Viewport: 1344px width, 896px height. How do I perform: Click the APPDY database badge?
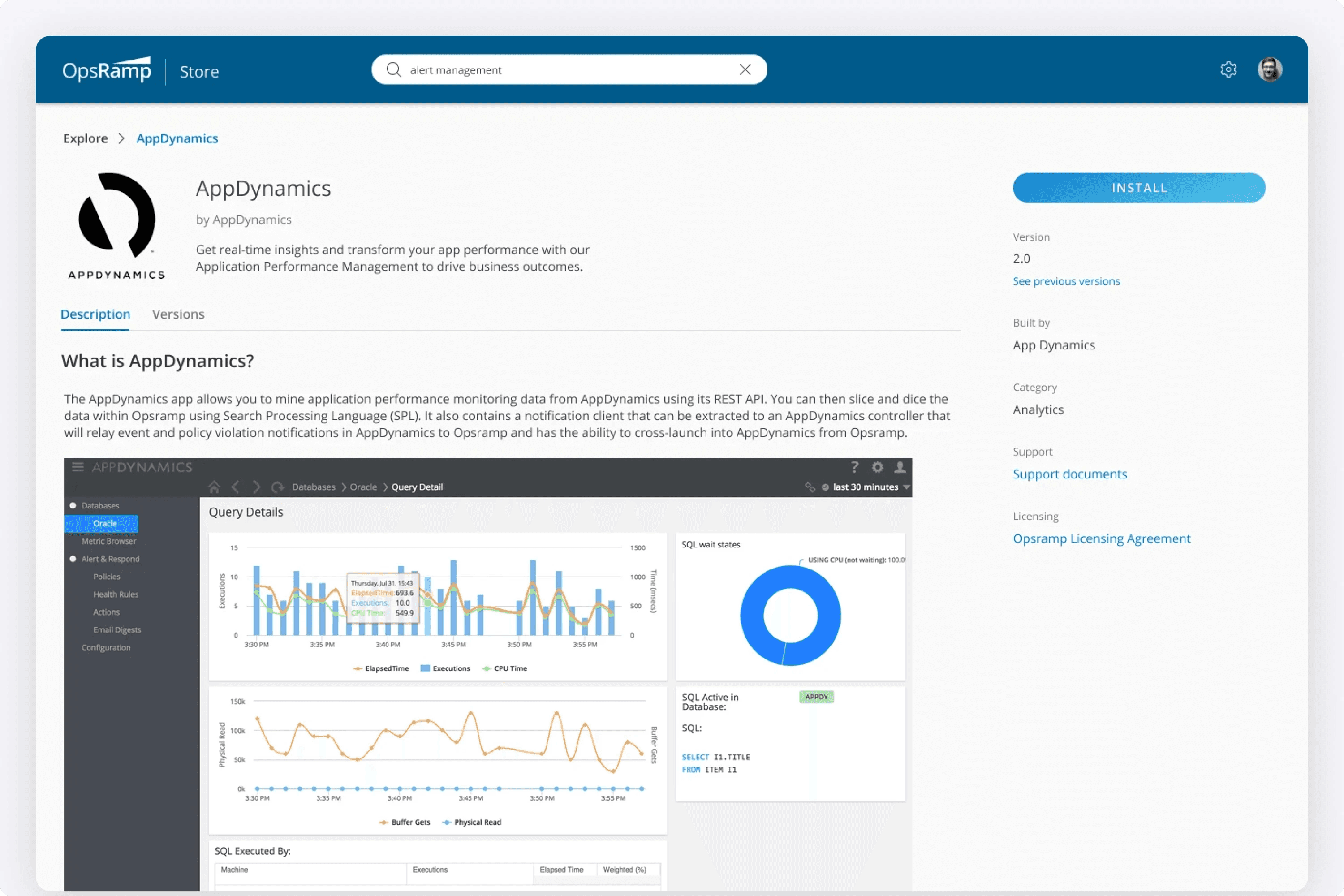[817, 697]
